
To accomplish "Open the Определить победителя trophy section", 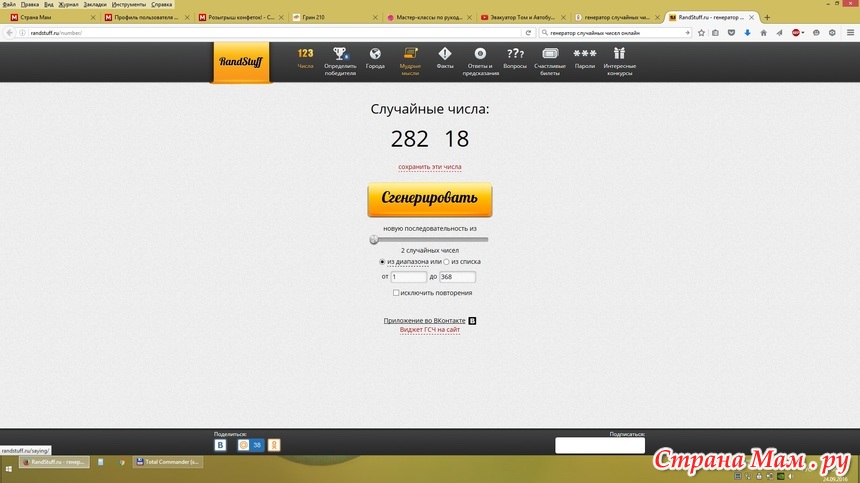I will tap(340, 61).
